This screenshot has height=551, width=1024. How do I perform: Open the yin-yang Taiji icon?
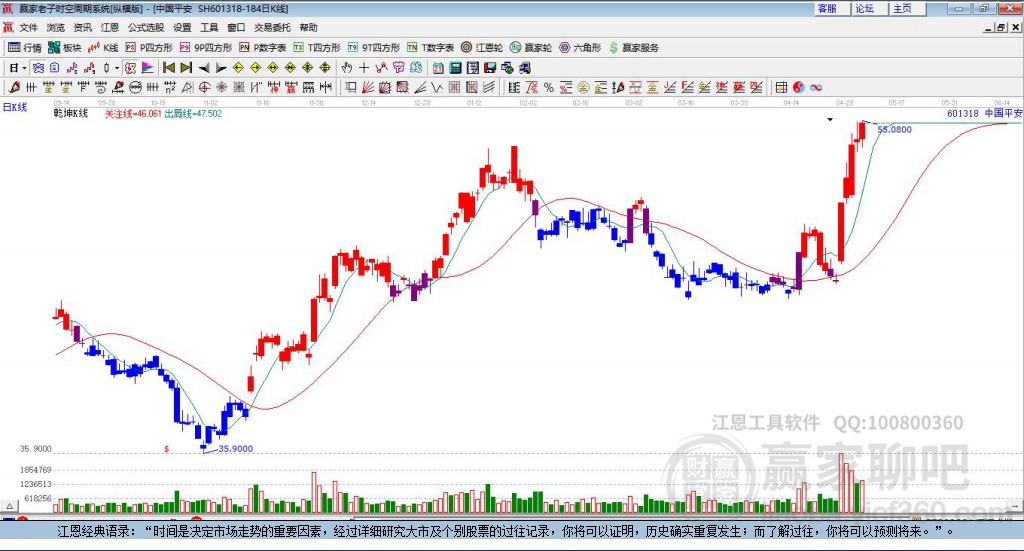point(799,87)
